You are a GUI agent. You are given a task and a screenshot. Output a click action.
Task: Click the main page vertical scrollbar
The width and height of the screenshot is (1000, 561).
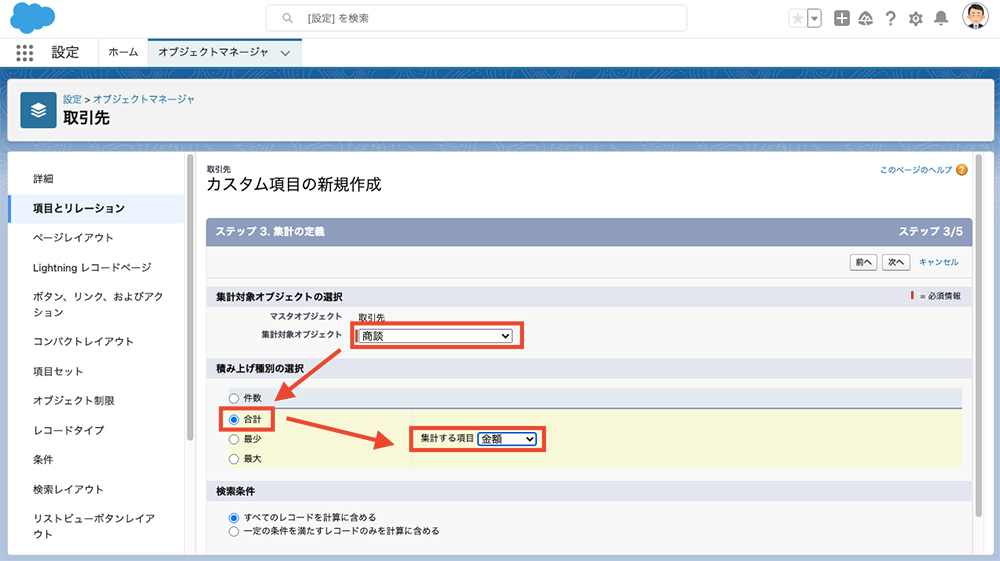pos(979,335)
